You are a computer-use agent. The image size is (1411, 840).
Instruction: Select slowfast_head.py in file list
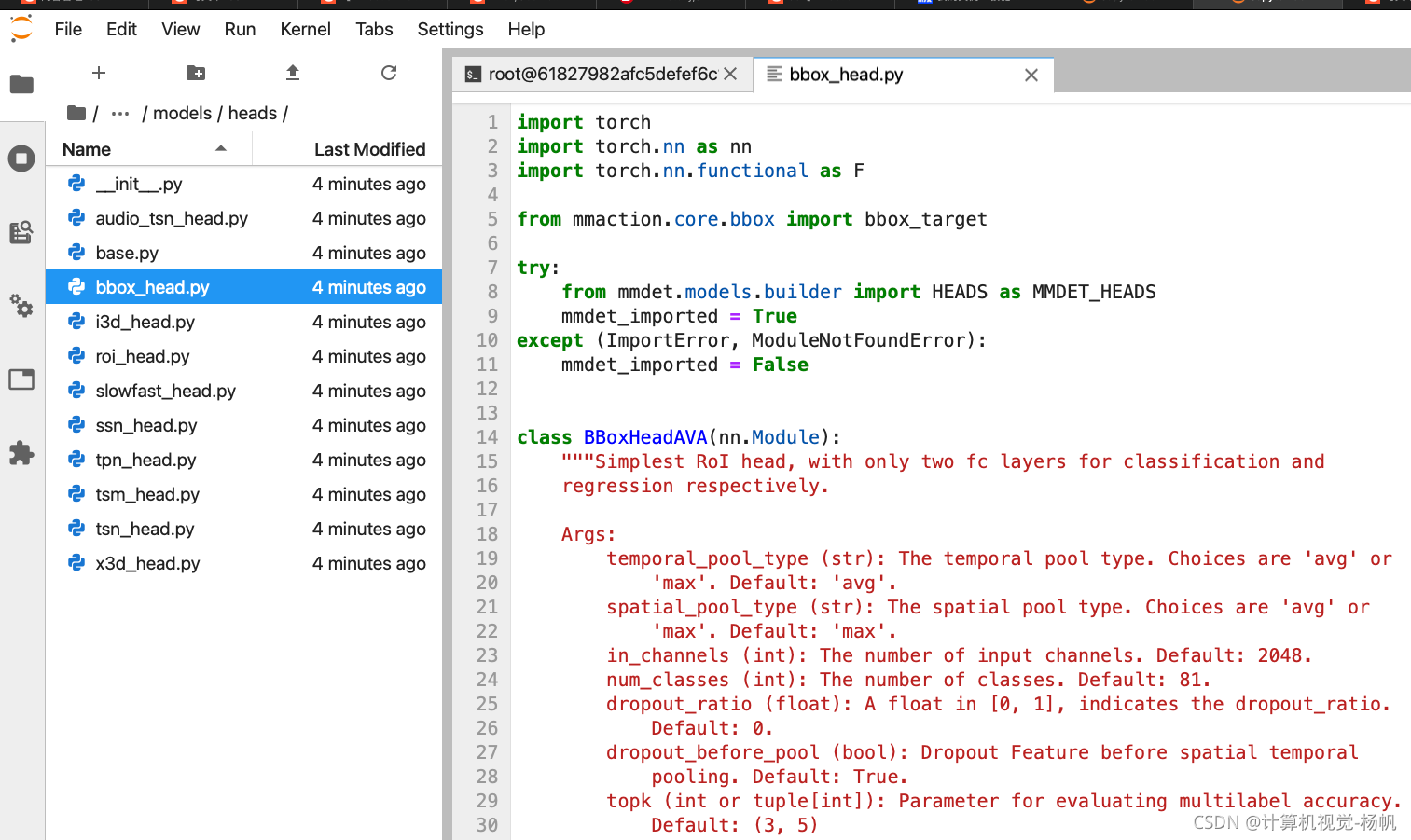pos(244,391)
